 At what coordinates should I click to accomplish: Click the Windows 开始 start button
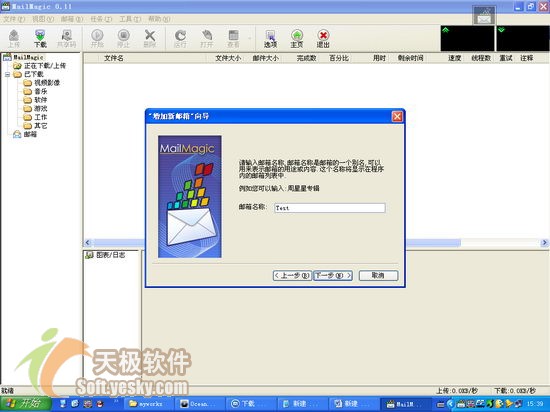pos(25,404)
